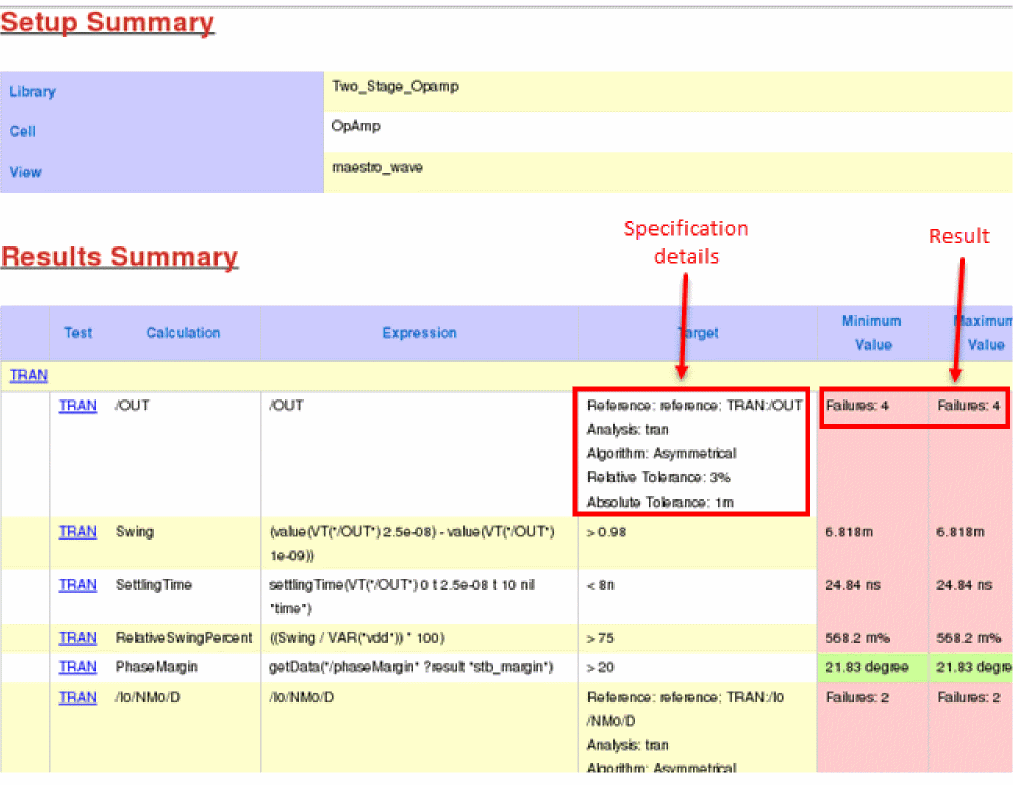Screen dimensions: 1013x785
Task: Click the TRAN link in the /Io/NM0/D row
Action: [77, 697]
